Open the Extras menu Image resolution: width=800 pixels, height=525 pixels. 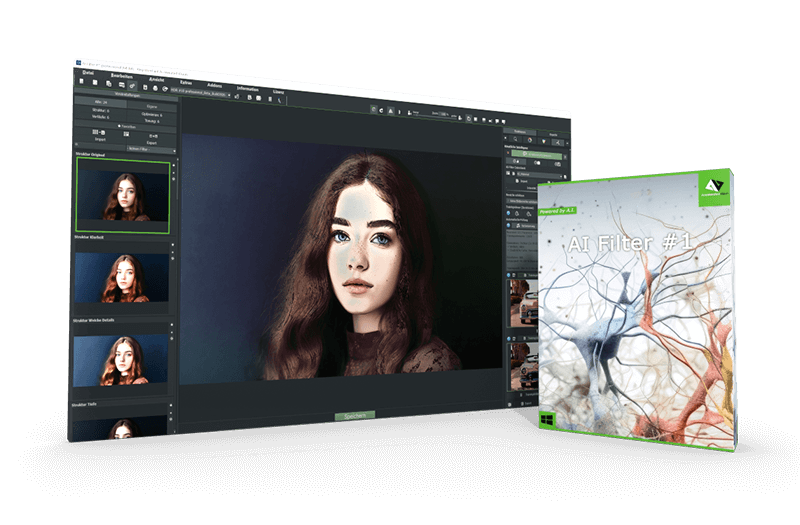(186, 83)
